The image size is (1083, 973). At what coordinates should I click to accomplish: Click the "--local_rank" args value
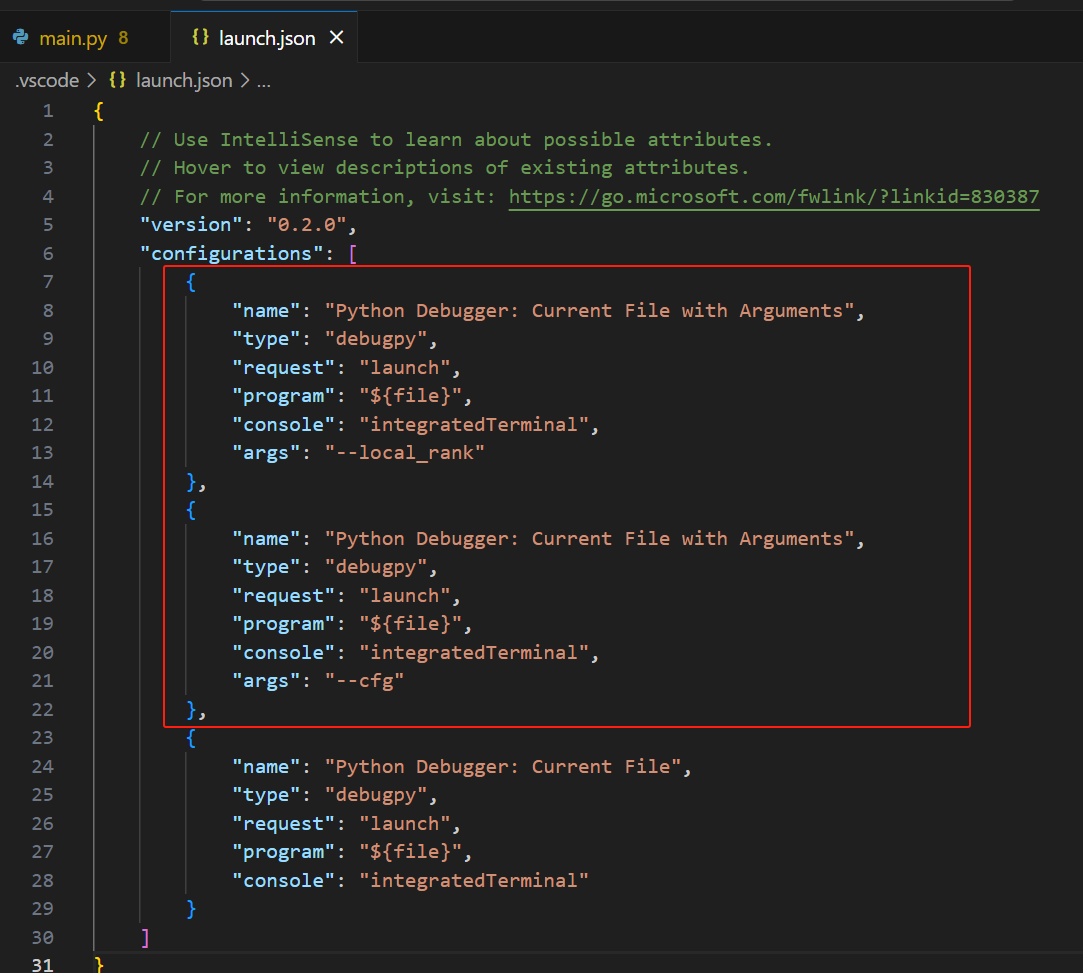pos(405,453)
